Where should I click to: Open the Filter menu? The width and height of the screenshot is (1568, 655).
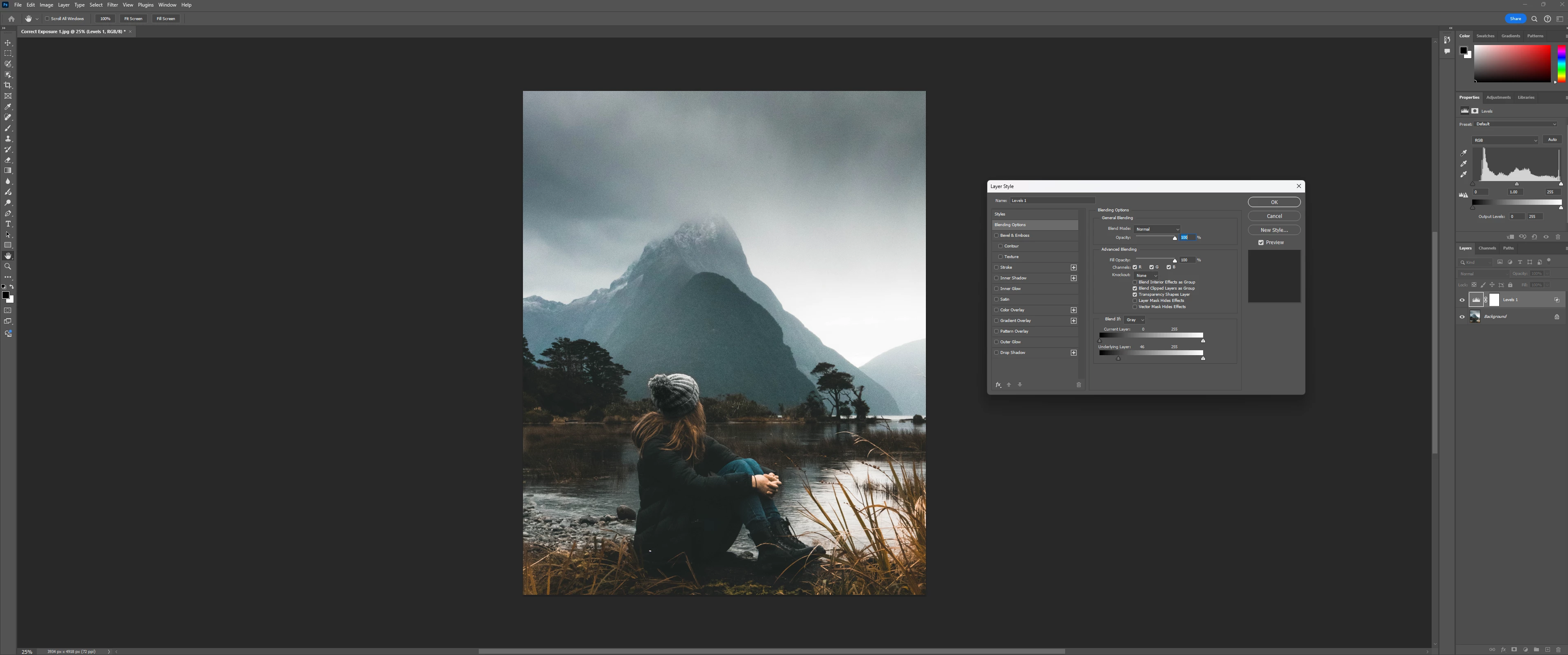click(x=113, y=5)
